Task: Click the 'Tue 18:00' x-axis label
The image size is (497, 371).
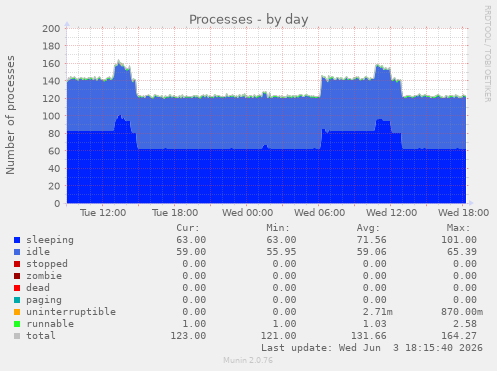Action: pos(175,213)
